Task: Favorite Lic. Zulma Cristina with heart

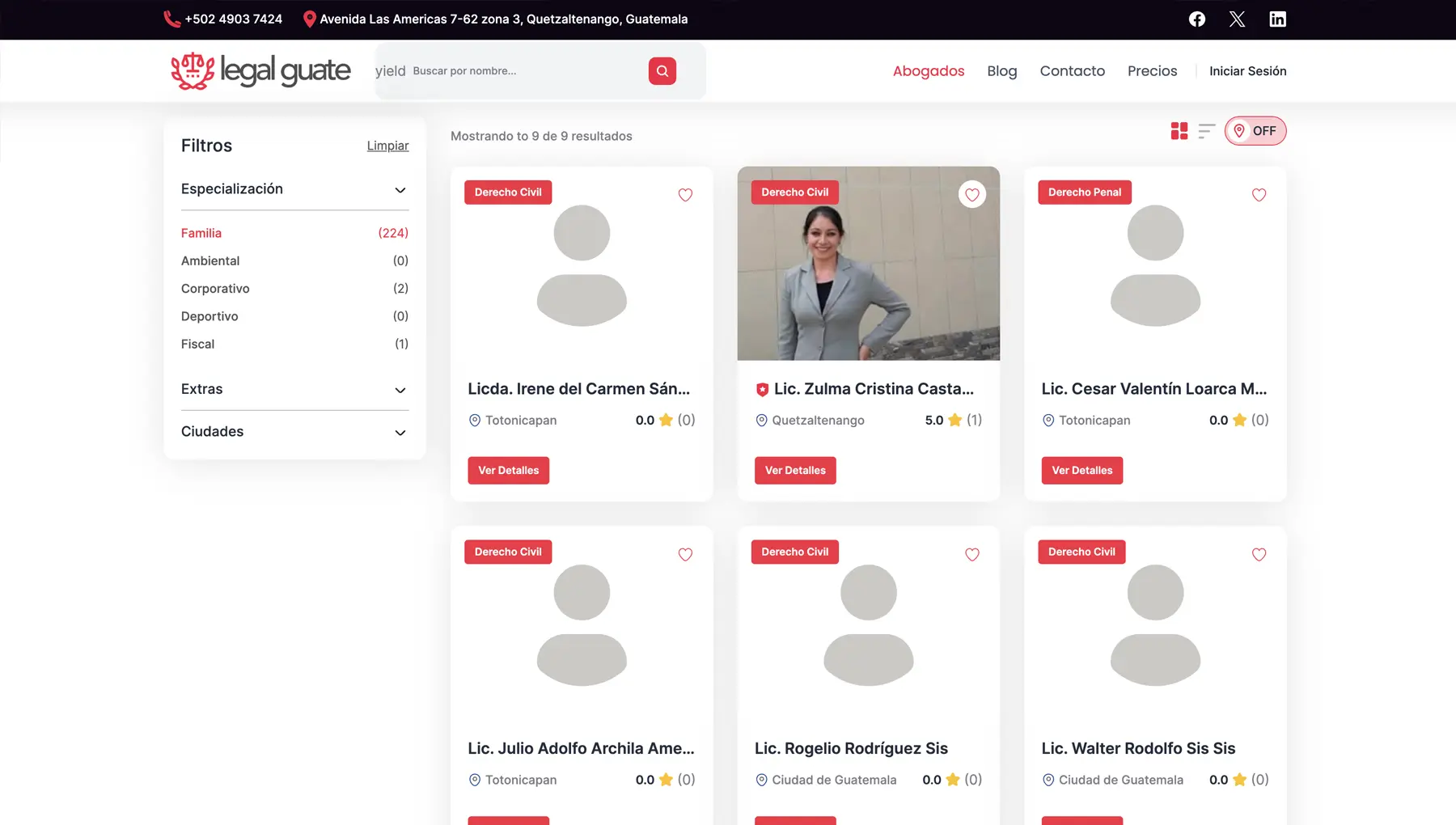Action: click(x=971, y=195)
